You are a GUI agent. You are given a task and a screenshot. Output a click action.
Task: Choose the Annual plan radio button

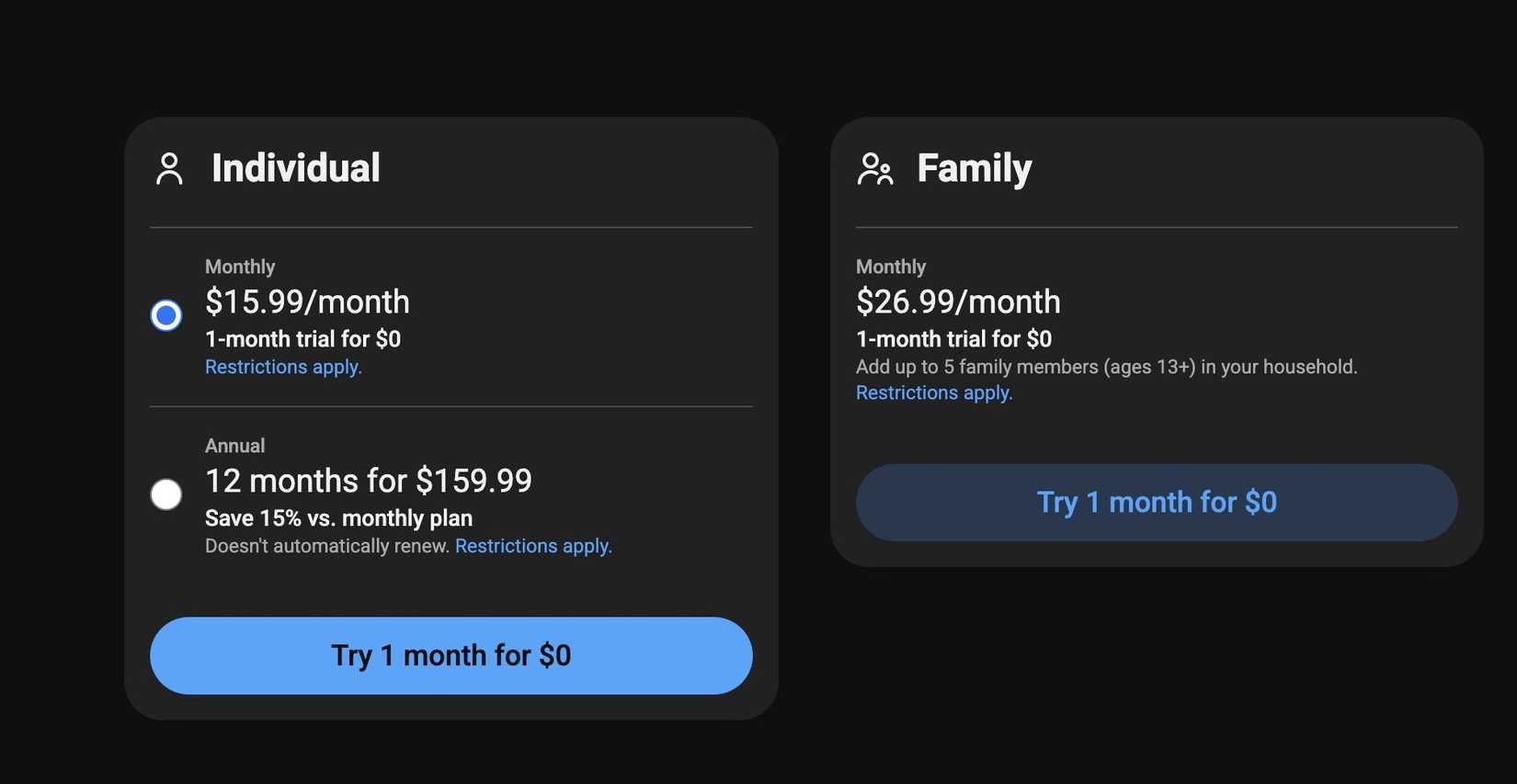[x=166, y=494]
